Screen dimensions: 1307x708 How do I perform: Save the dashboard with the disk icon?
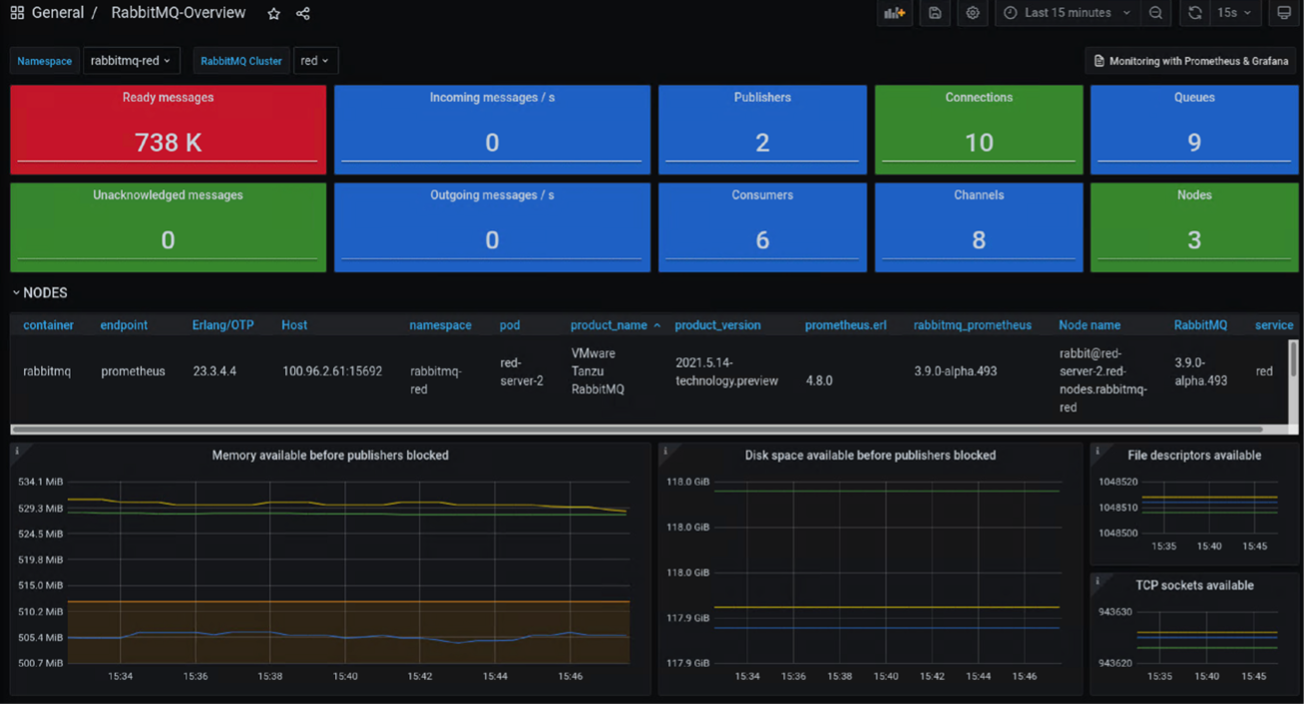[x=935, y=13]
